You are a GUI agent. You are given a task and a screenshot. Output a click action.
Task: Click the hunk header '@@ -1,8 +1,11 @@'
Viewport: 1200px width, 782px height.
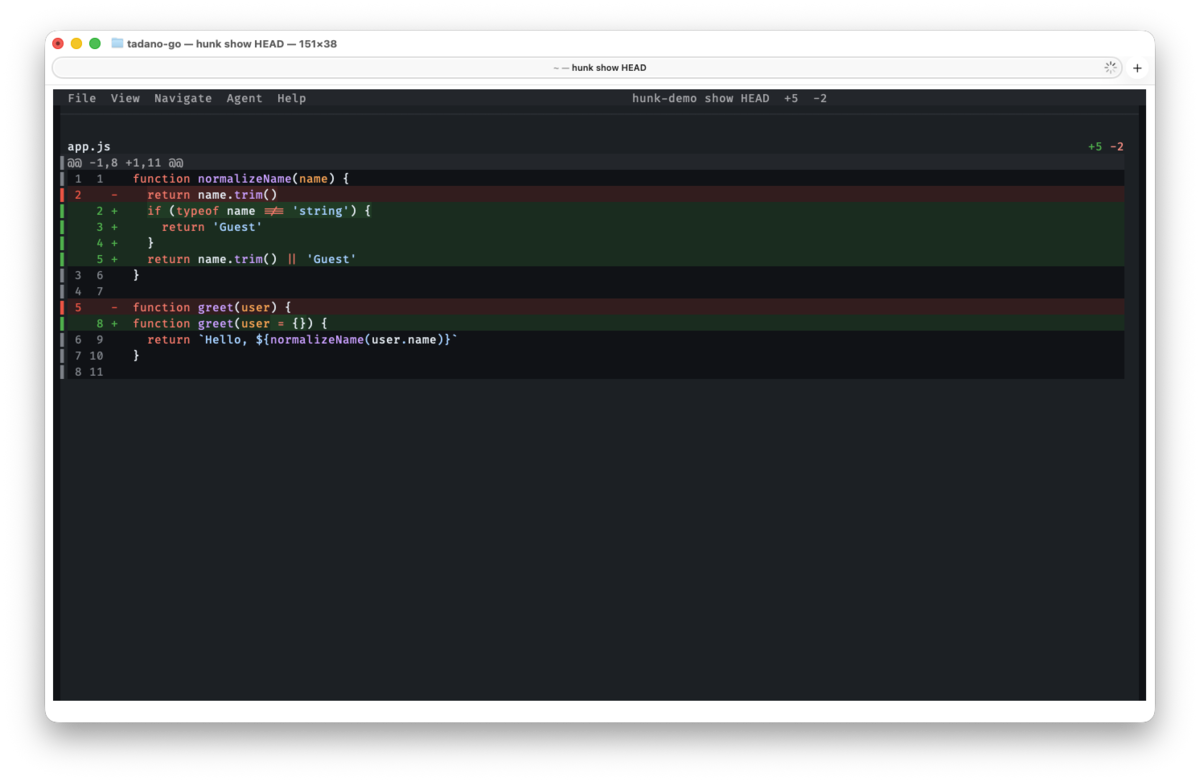(x=125, y=162)
